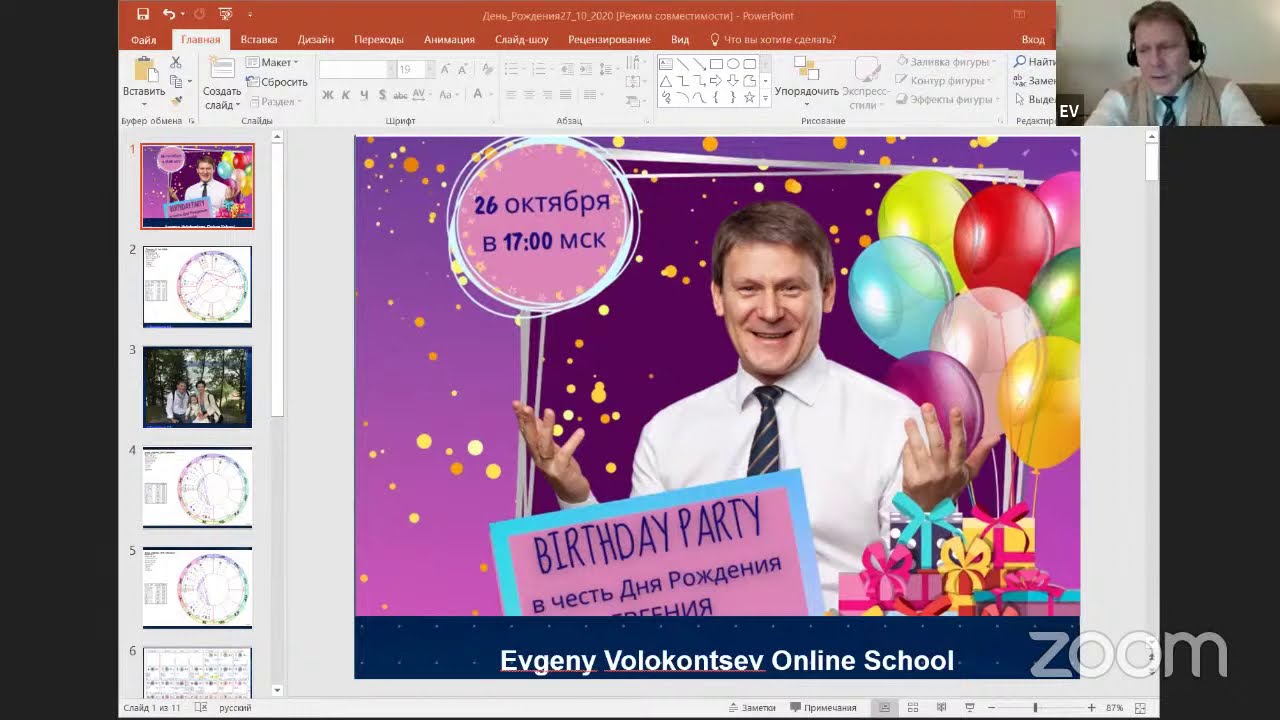Click the Format Painter brush icon
1280x720 pixels.
pos(176,100)
